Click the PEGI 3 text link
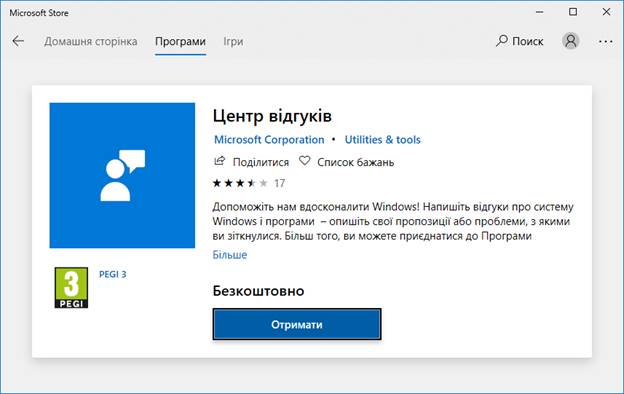The width and height of the screenshot is (624, 394). (x=113, y=274)
